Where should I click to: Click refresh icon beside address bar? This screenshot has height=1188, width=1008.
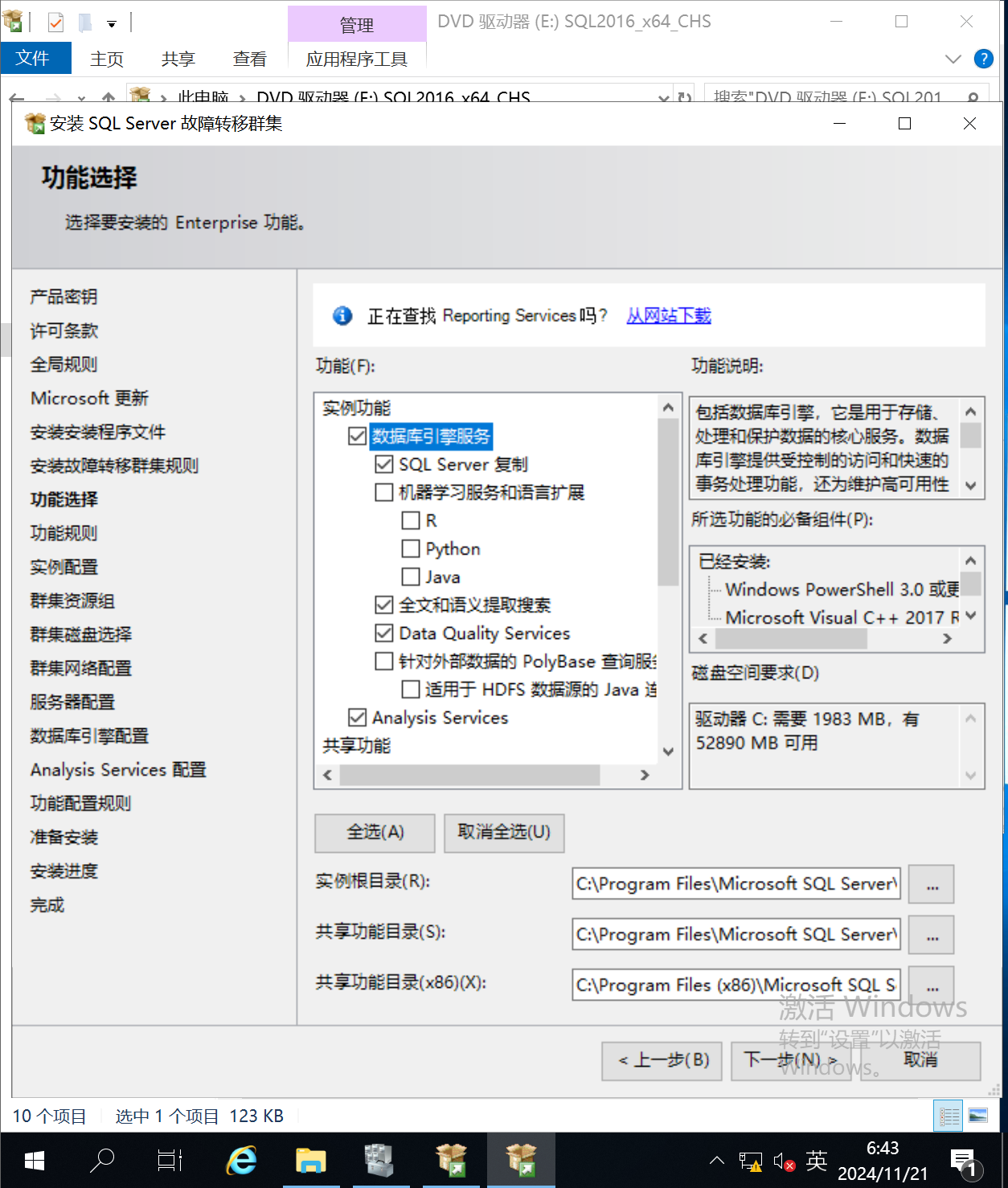coord(685,97)
